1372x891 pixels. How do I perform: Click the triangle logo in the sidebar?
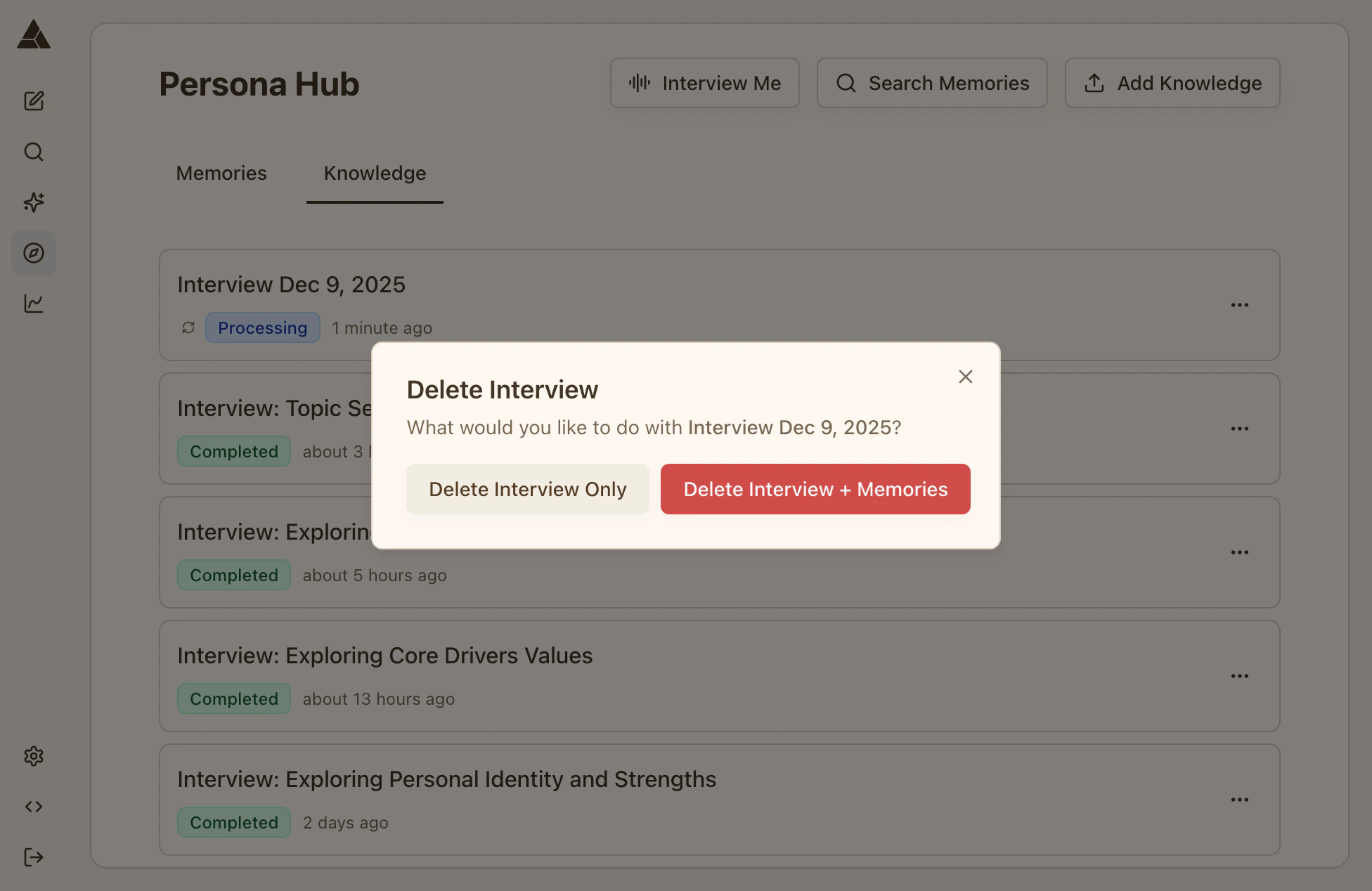click(34, 34)
